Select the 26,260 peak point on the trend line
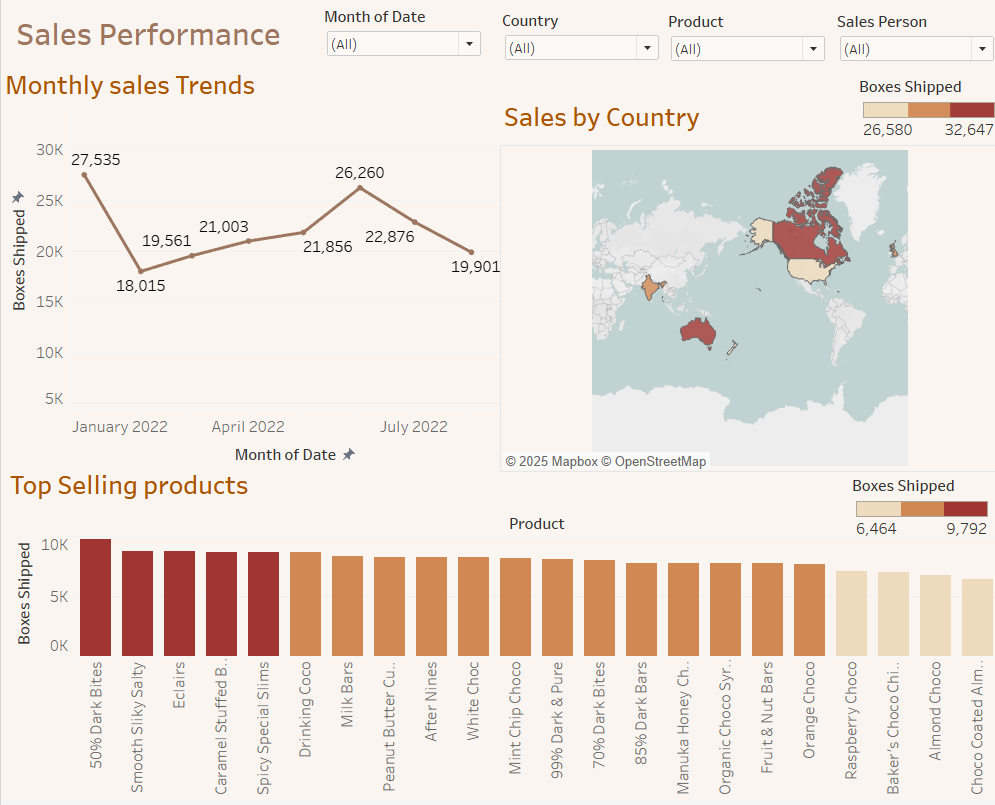Image resolution: width=995 pixels, height=805 pixels. (x=359, y=189)
